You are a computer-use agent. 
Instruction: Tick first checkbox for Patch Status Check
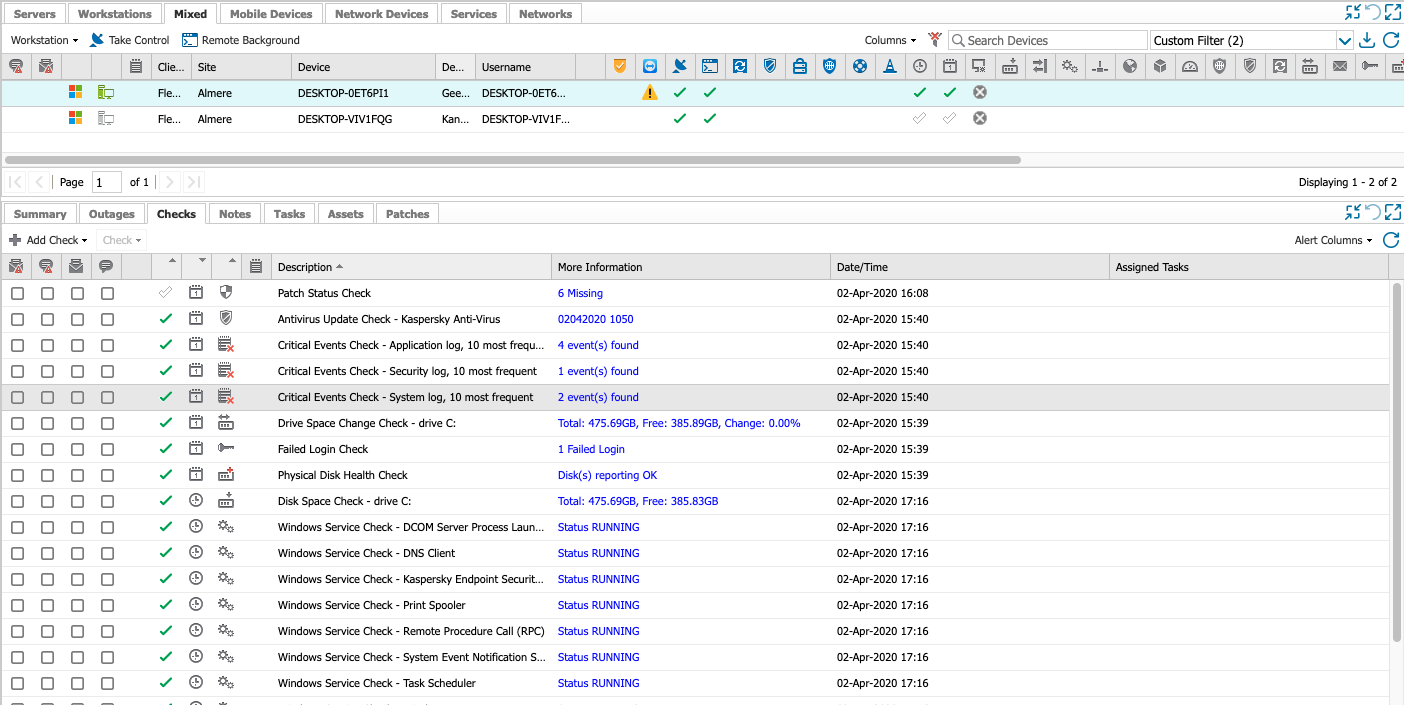(x=17, y=294)
